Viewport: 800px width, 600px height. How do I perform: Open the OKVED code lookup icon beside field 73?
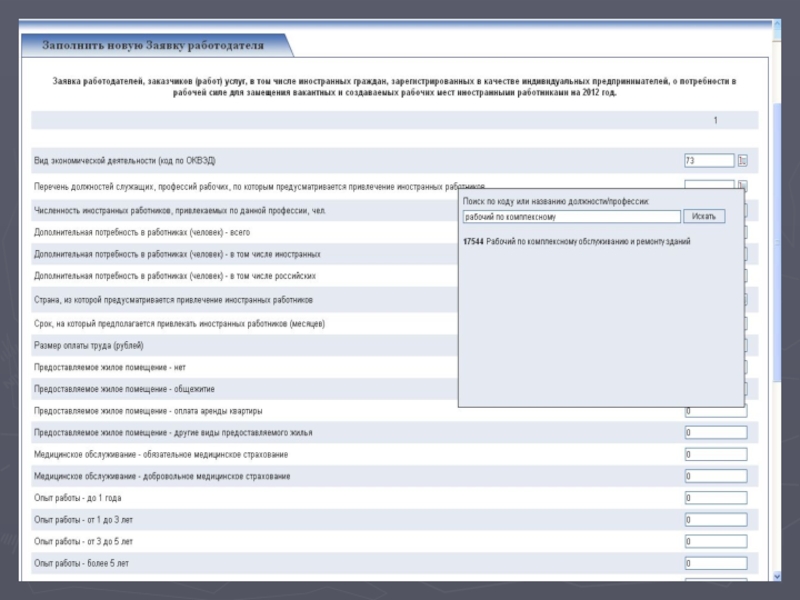pos(743,161)
